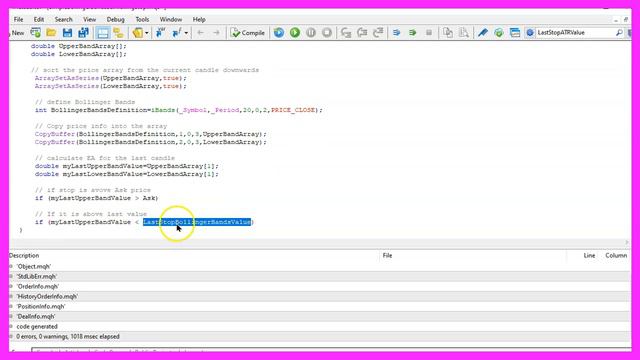This screenshot has height=360, width=640.
Task: Open the Edit menu
Action: [x=39, y=19]
